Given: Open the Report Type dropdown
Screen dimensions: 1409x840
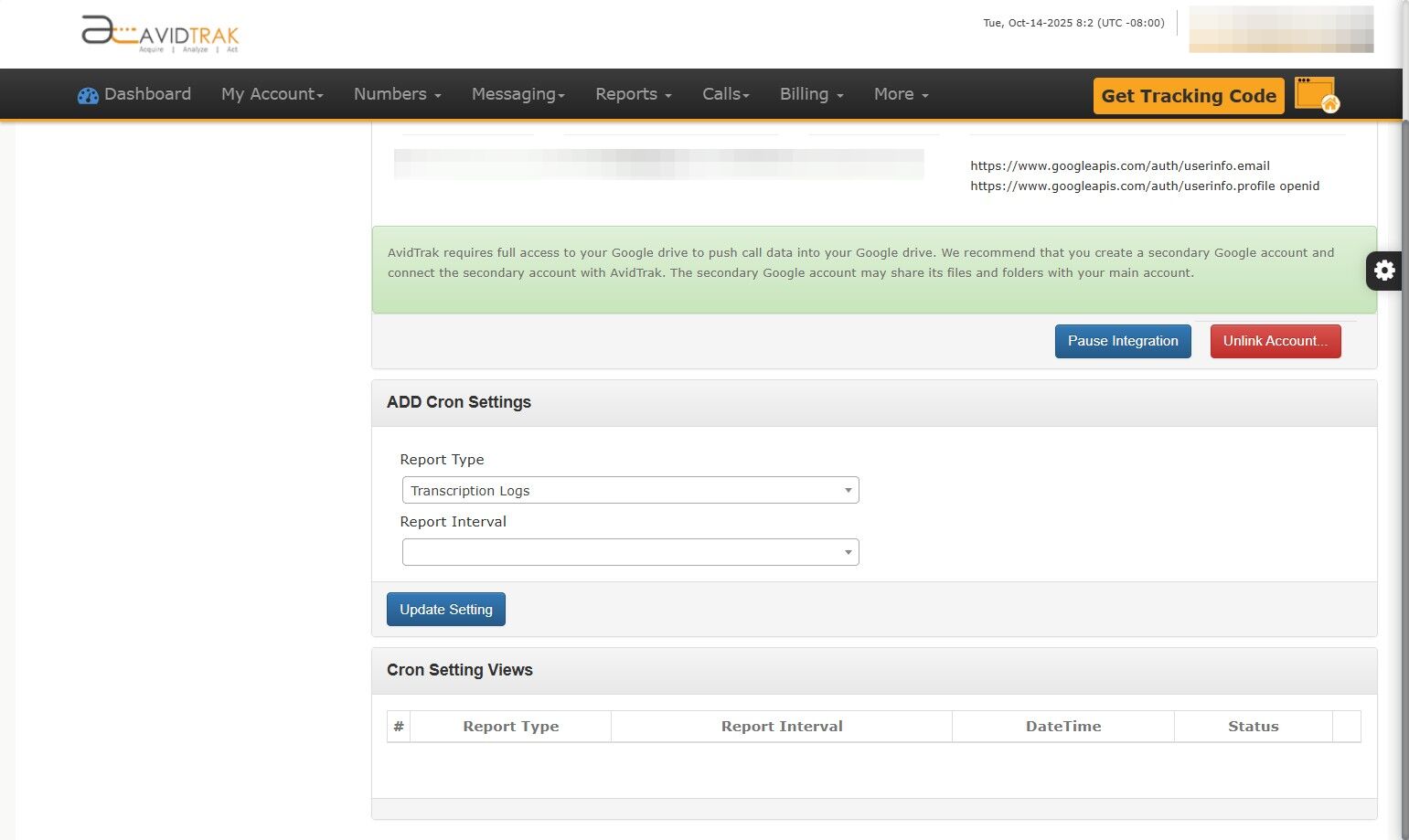Looking at the screenshot, I should (631, 491).
